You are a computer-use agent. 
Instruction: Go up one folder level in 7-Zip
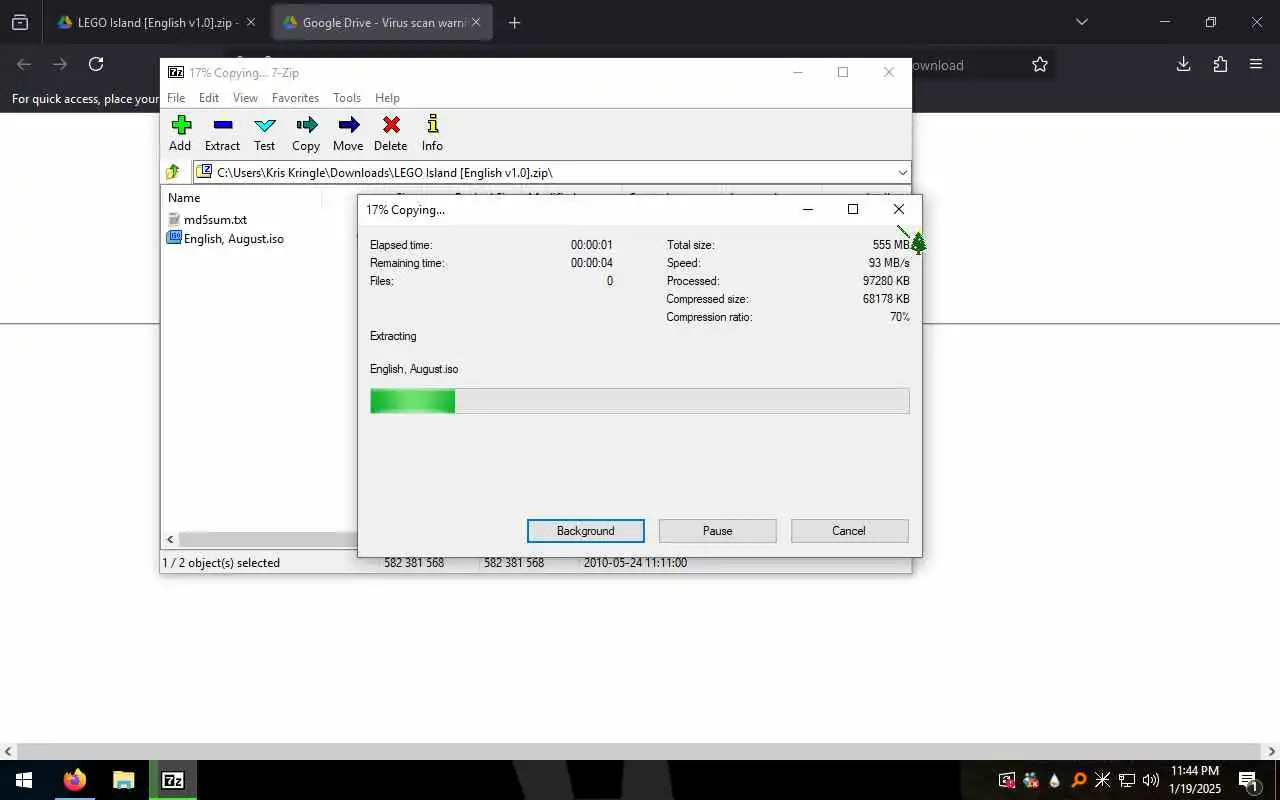click(173, 172)
